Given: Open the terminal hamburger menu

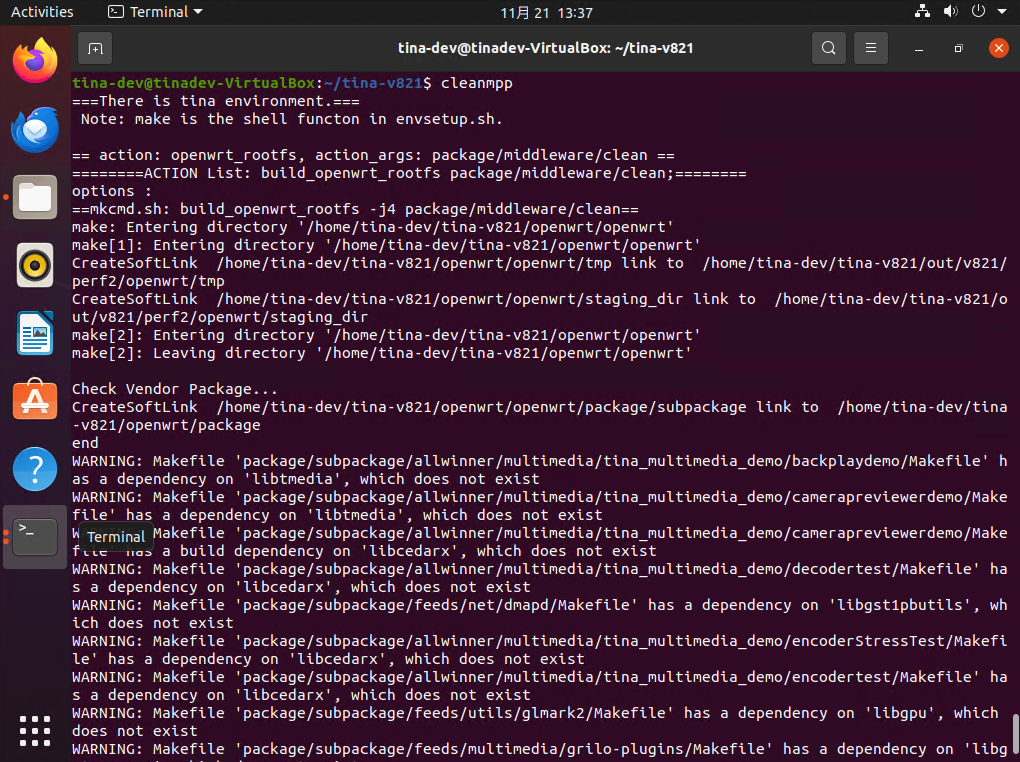Looking at the screenshot, I should tap(871, 48).
